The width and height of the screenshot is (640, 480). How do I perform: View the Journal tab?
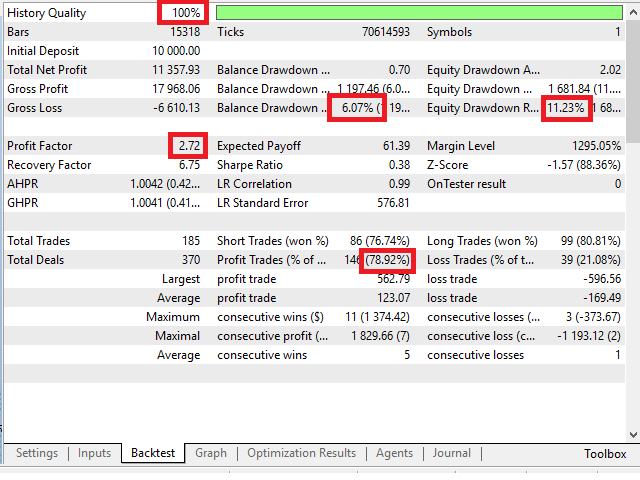click(x=451, y=453)
